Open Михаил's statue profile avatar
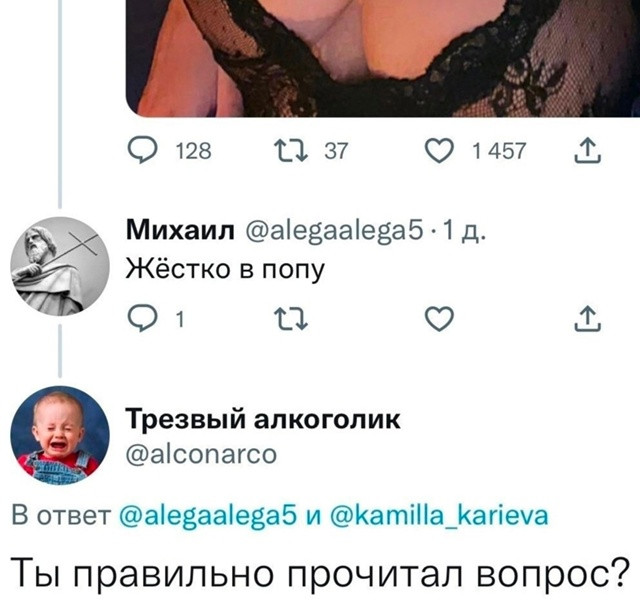 click(60, 266)
